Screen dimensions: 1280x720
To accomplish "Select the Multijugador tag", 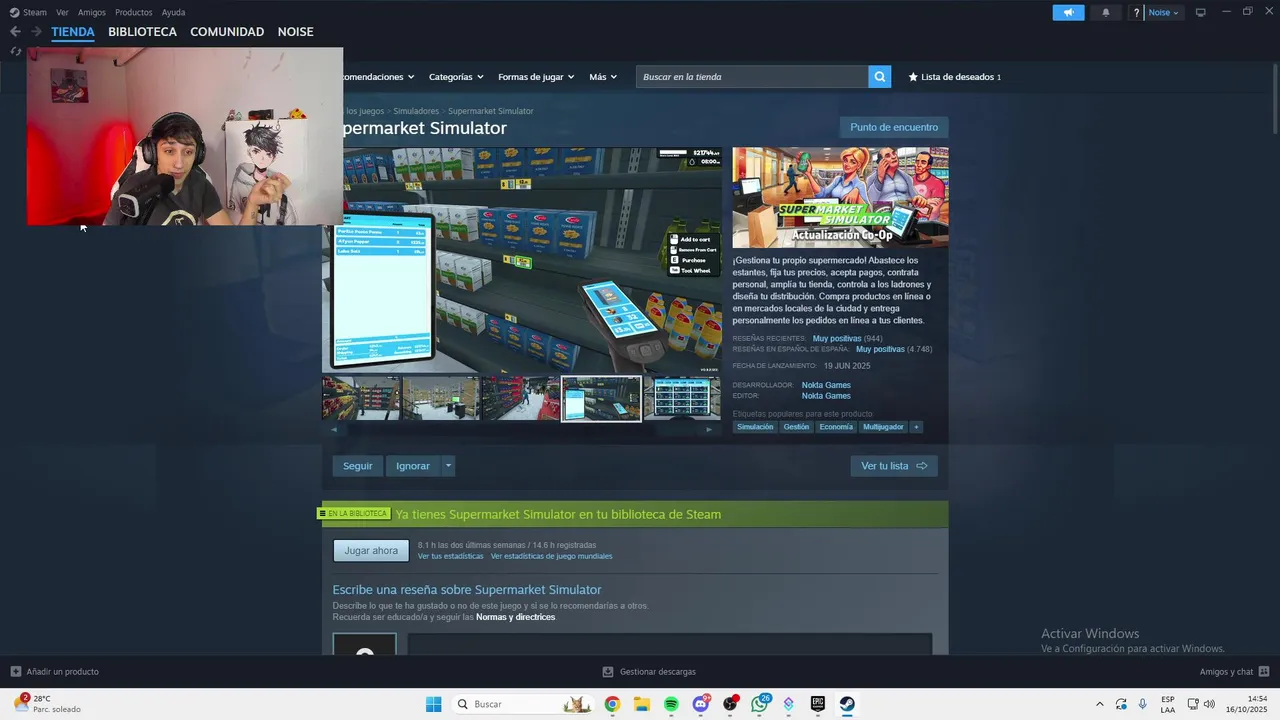I will pyautogui.click(x=883, y=427).
